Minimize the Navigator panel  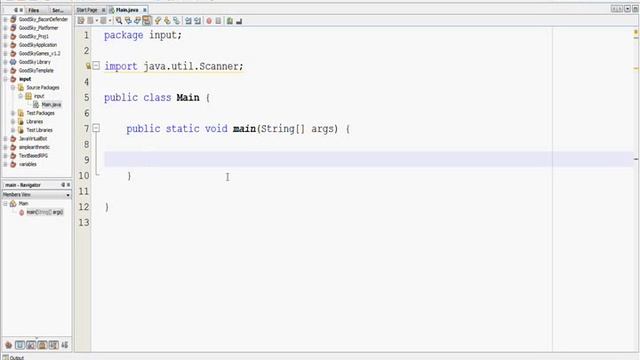point(63,185)
